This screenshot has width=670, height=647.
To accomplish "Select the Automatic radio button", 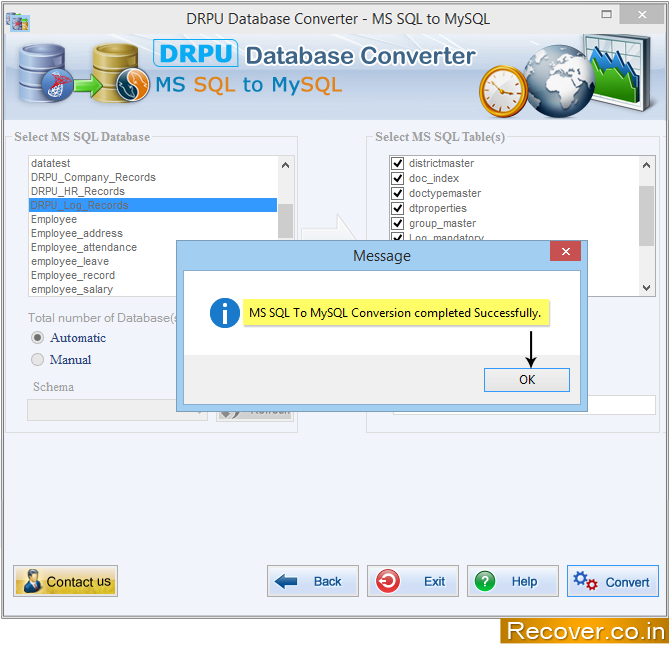I will (37, 338).
